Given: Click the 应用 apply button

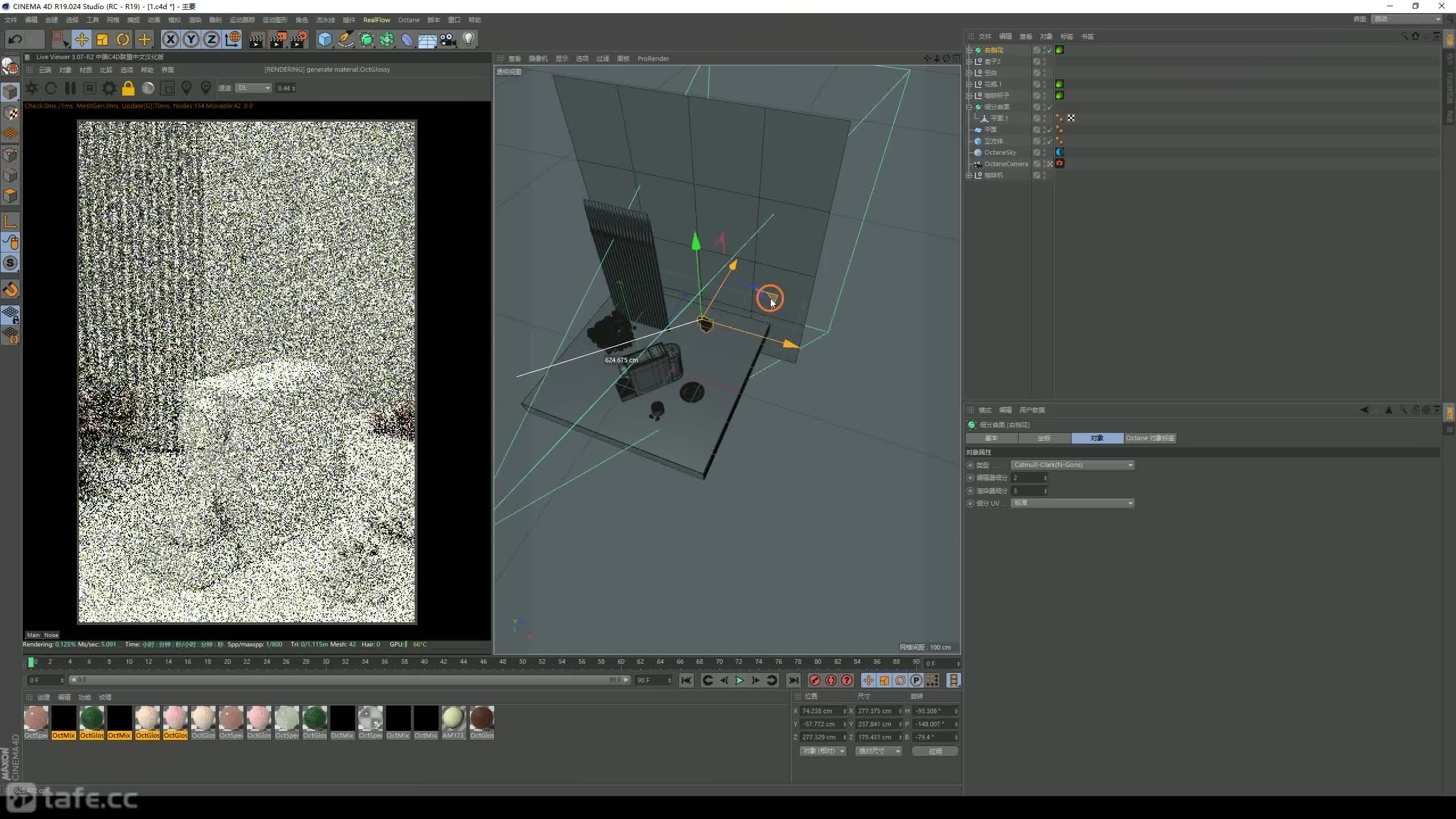Looking at the screenshot, I should pos(935,751).
